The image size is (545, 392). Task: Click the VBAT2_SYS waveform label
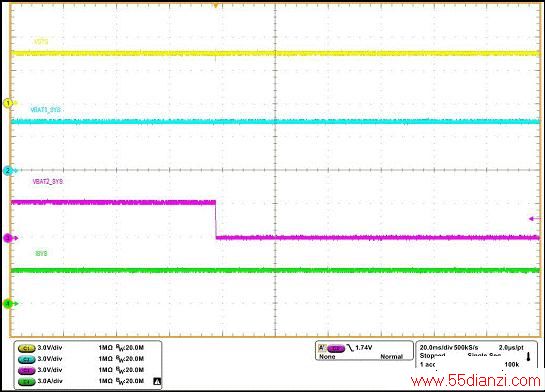click(x=48, y=182)
